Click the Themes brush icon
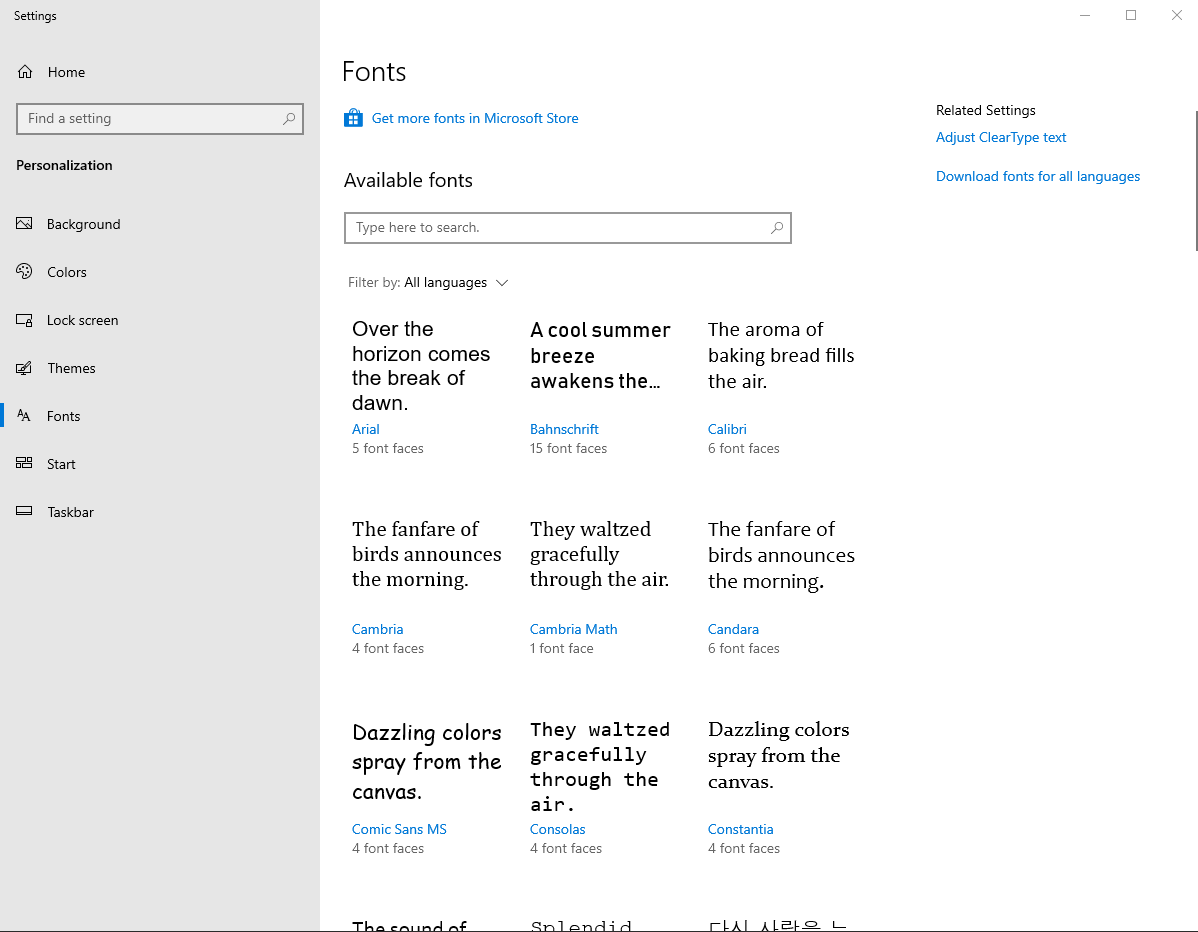 click(x=24, y=368)
